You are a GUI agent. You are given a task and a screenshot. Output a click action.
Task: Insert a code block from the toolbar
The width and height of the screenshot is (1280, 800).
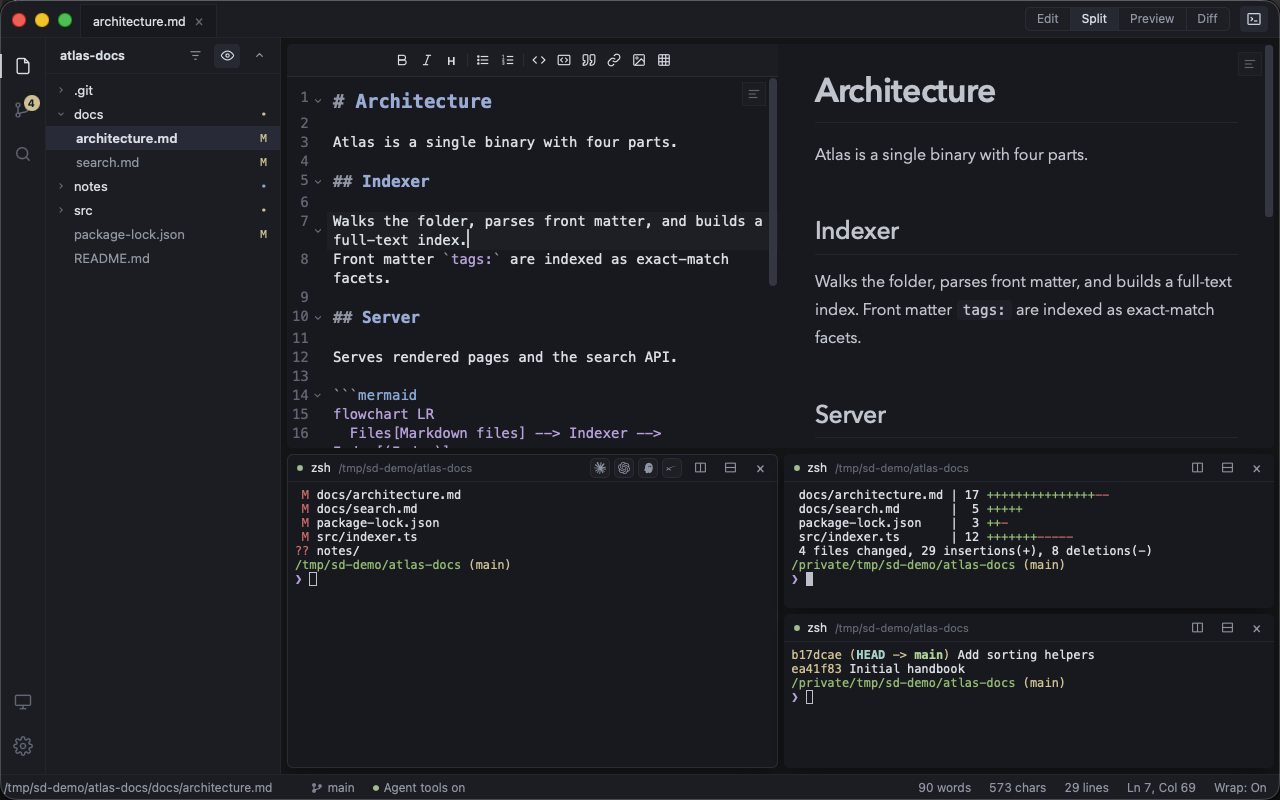(564, 60)
